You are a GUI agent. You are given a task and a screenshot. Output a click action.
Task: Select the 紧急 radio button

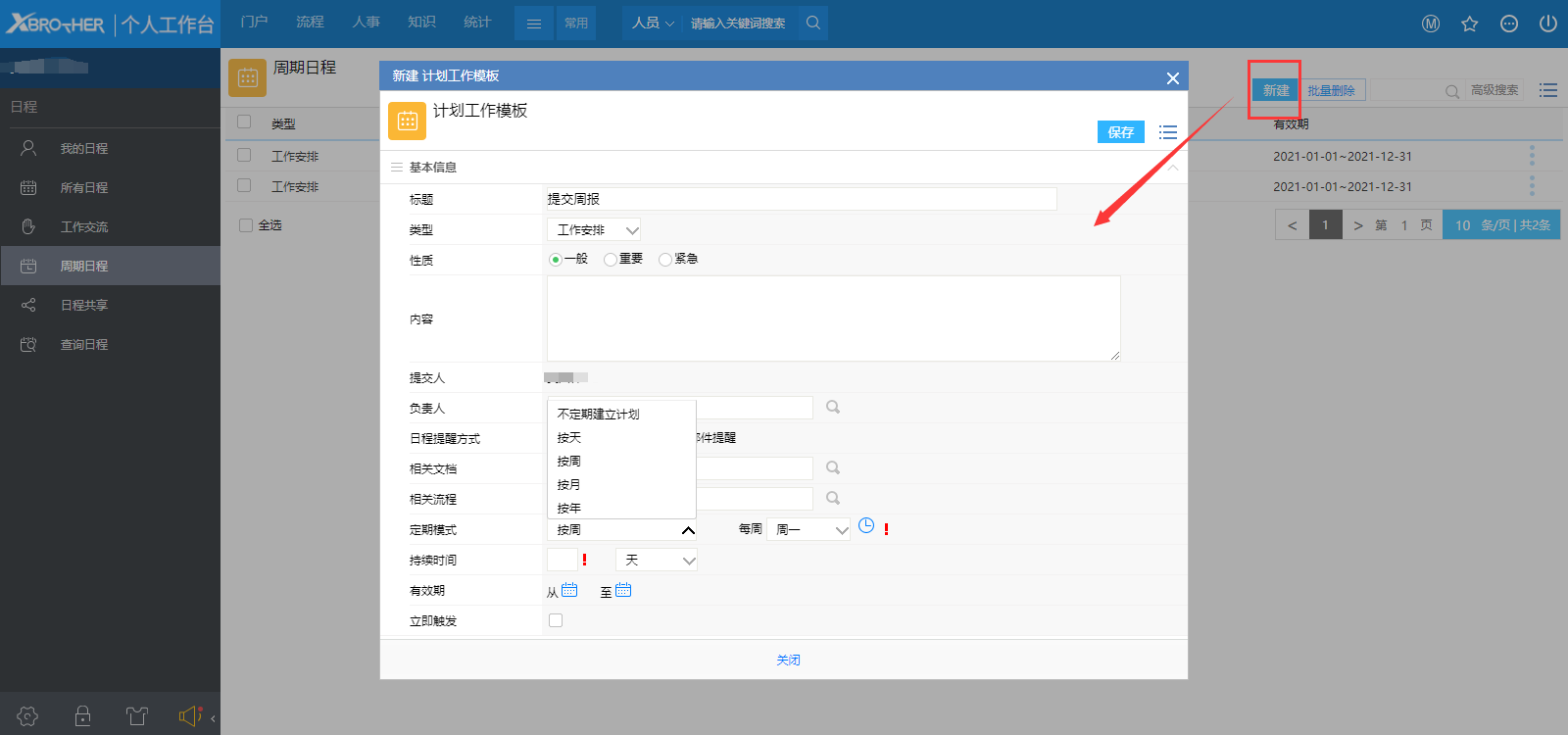[x=665, y=260]
